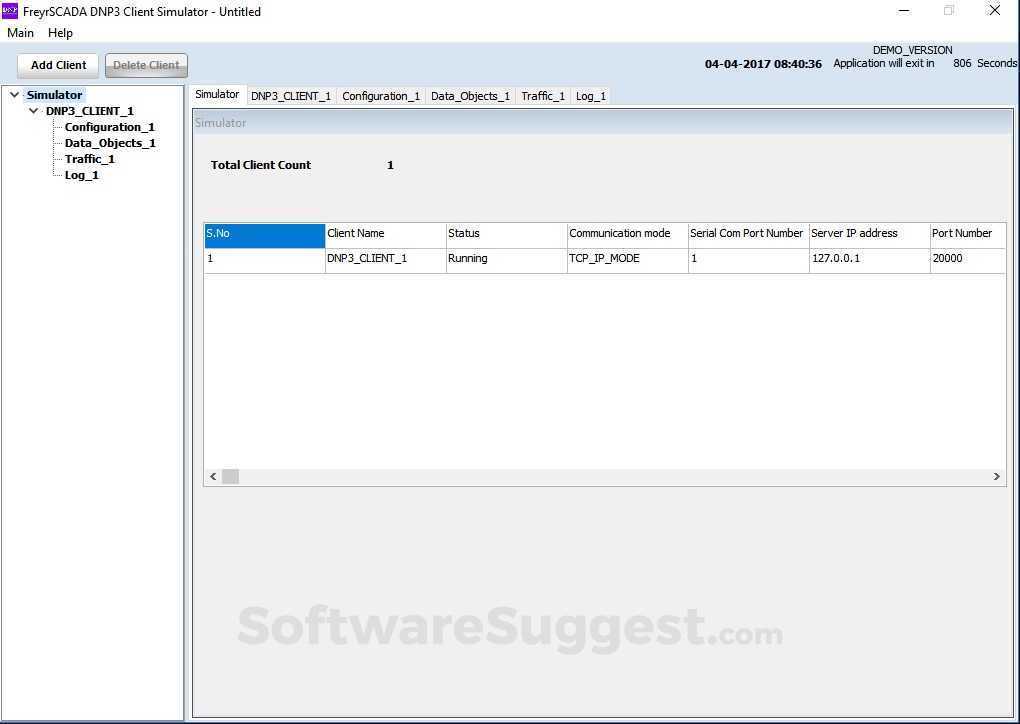1020x724 pixels.
Task: Switch to the DNP3_CLIENT_1 tab
Action: (291, 95)
